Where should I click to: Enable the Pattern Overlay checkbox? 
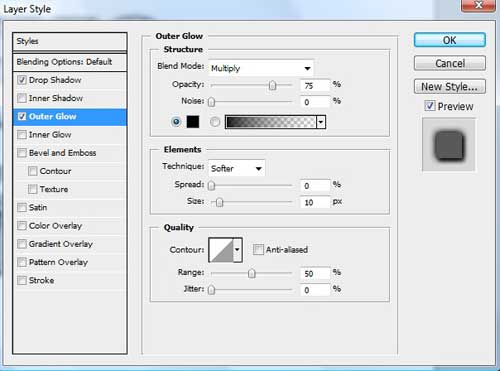[22, 262]
